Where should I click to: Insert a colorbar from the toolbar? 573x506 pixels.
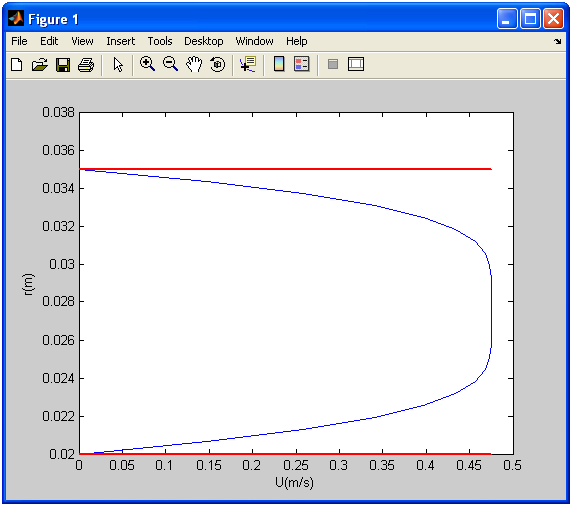tap(279, 64)
